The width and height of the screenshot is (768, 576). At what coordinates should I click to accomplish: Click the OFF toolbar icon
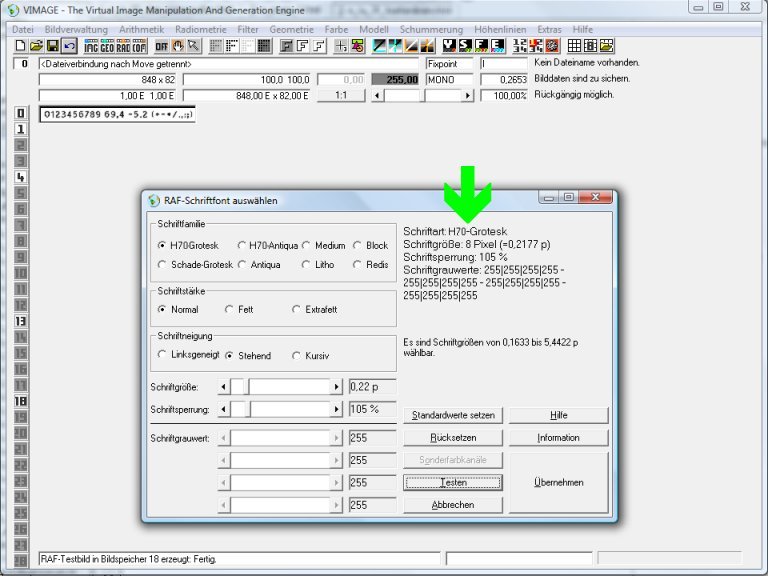coord(161,46)
